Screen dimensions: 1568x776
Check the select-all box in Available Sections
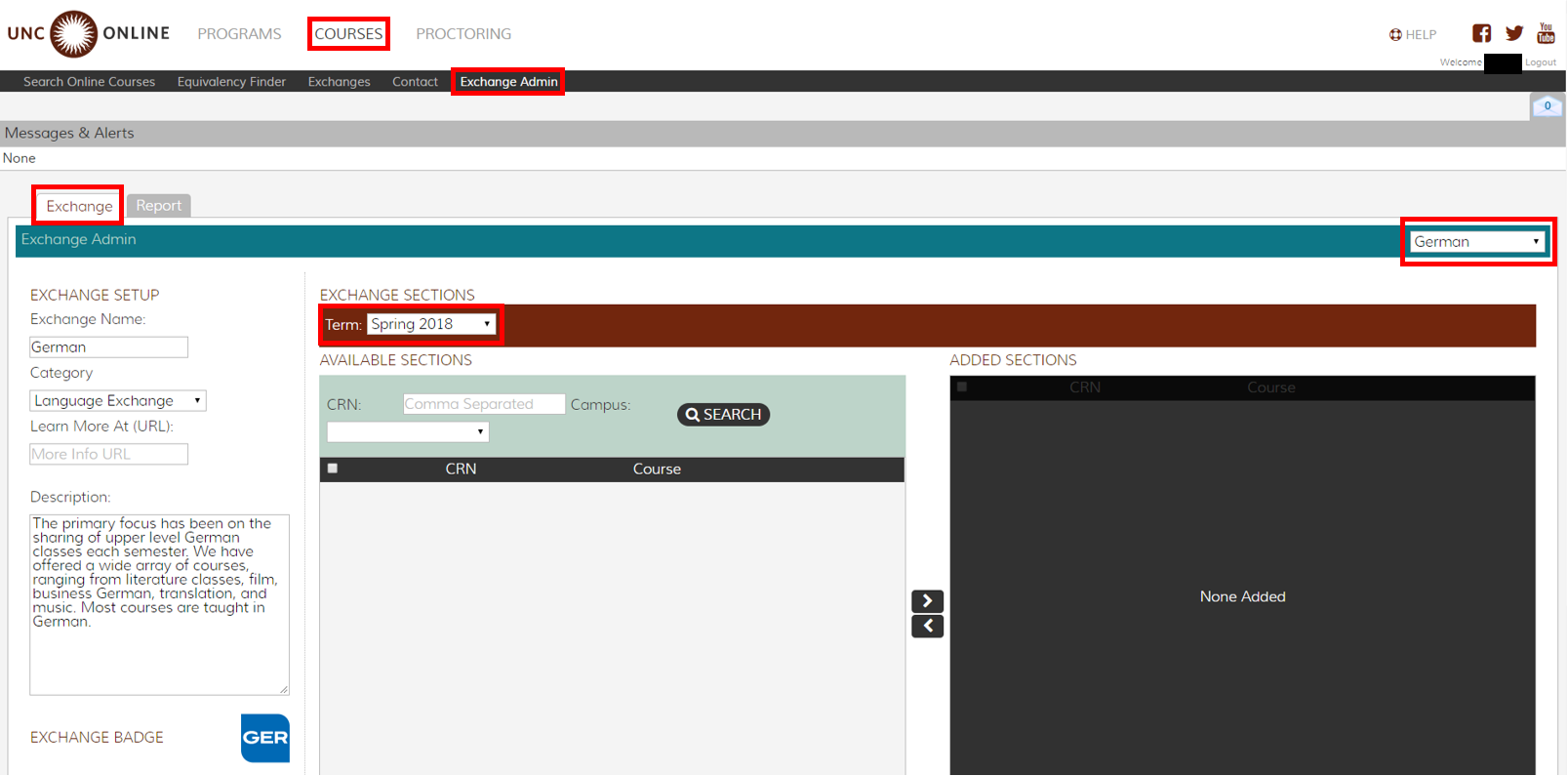coord(333,469)
